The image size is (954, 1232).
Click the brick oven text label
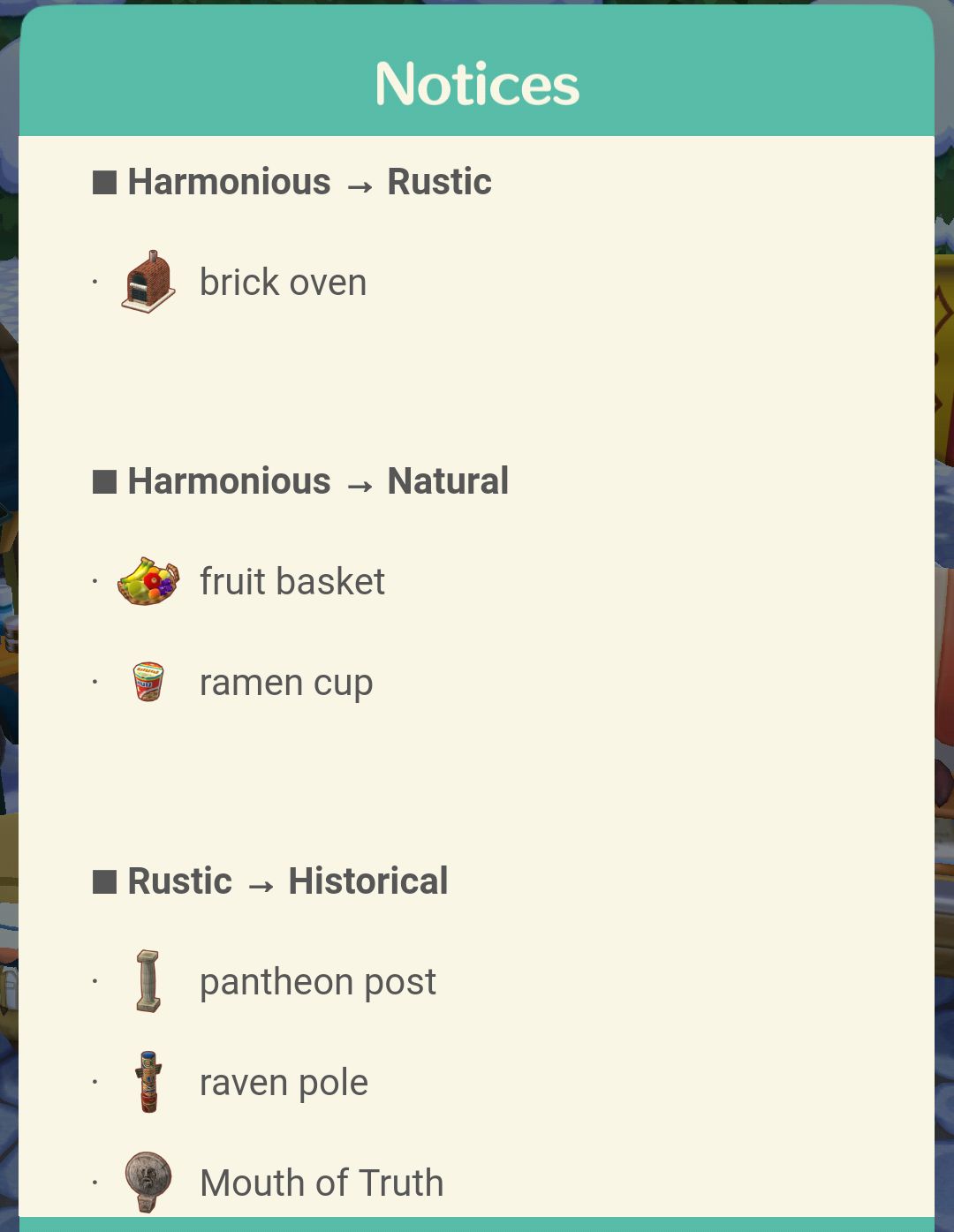click(x=283, y=283)
